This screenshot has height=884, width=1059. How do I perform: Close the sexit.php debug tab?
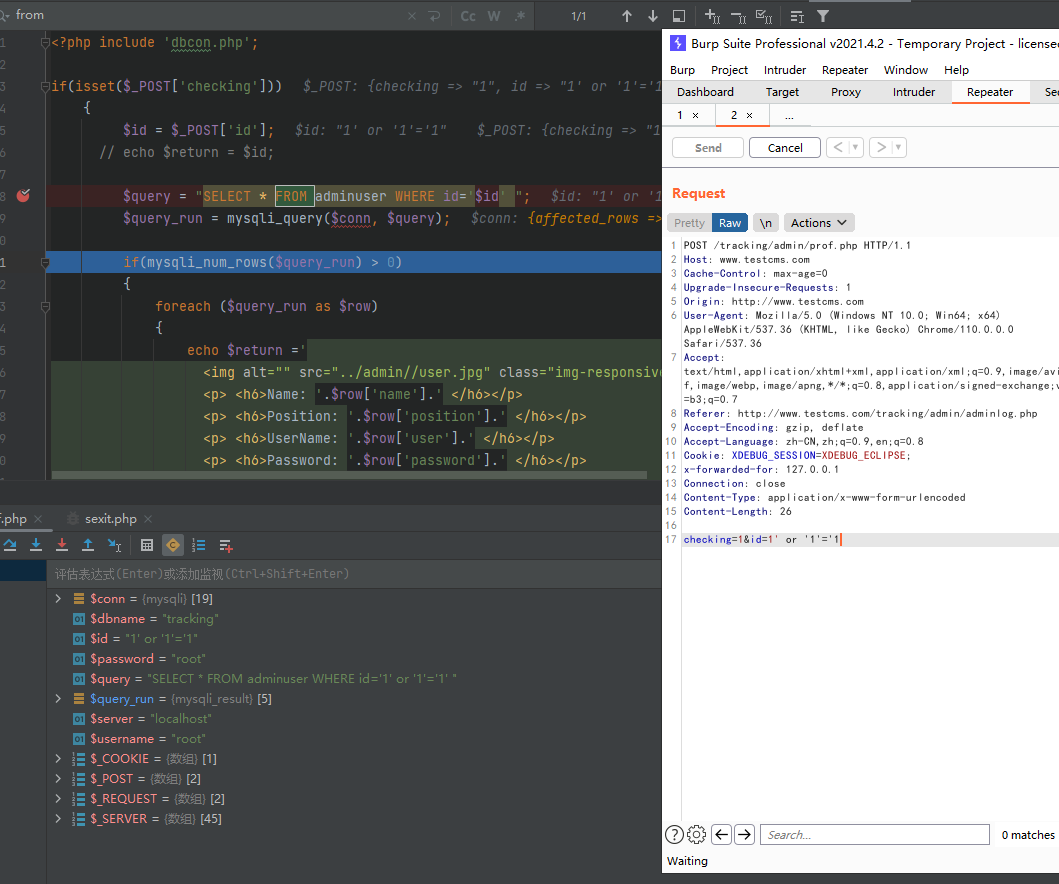click(148, 519)
